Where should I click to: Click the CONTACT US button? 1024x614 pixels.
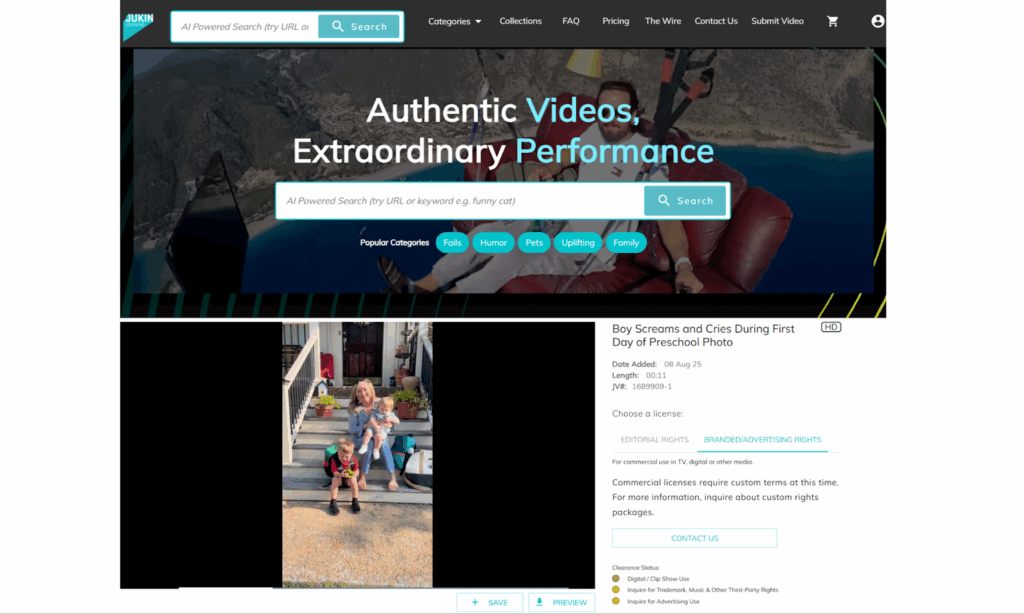pos(694,538)
